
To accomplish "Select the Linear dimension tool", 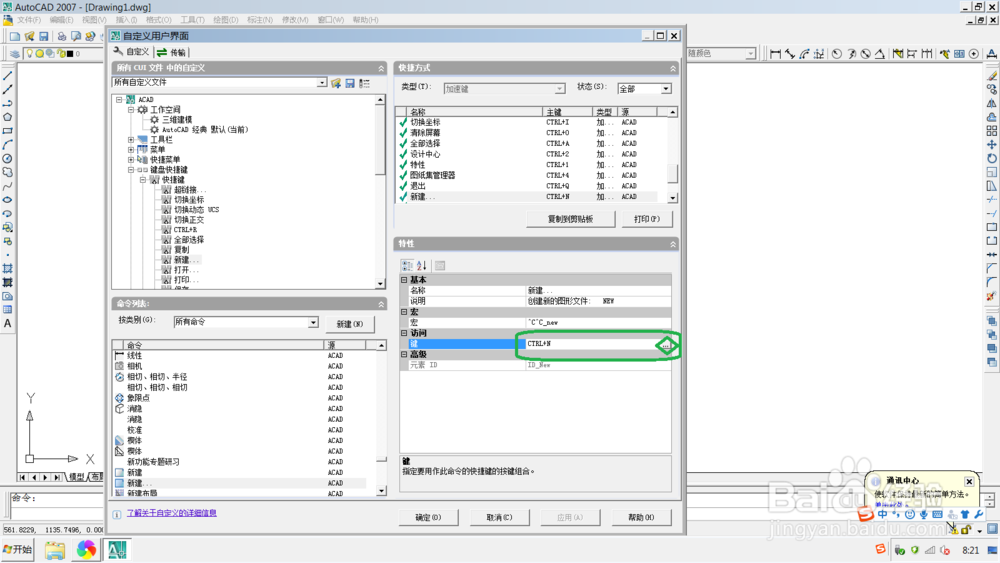I will pos(776,54).
